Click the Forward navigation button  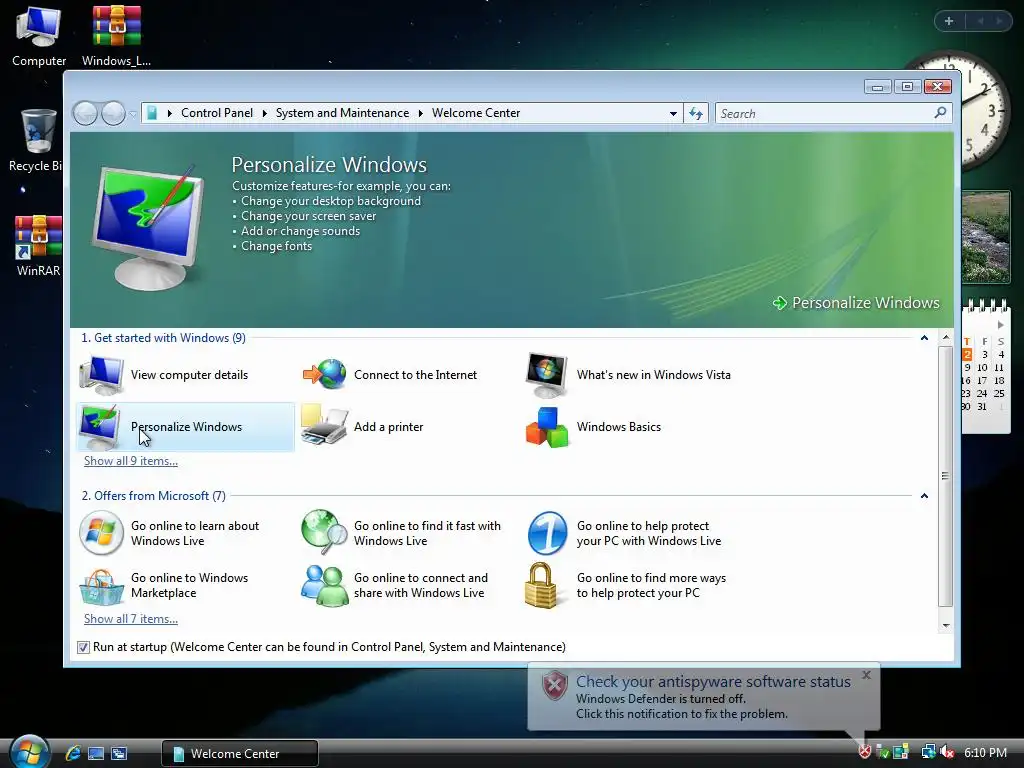click(113, 114)
